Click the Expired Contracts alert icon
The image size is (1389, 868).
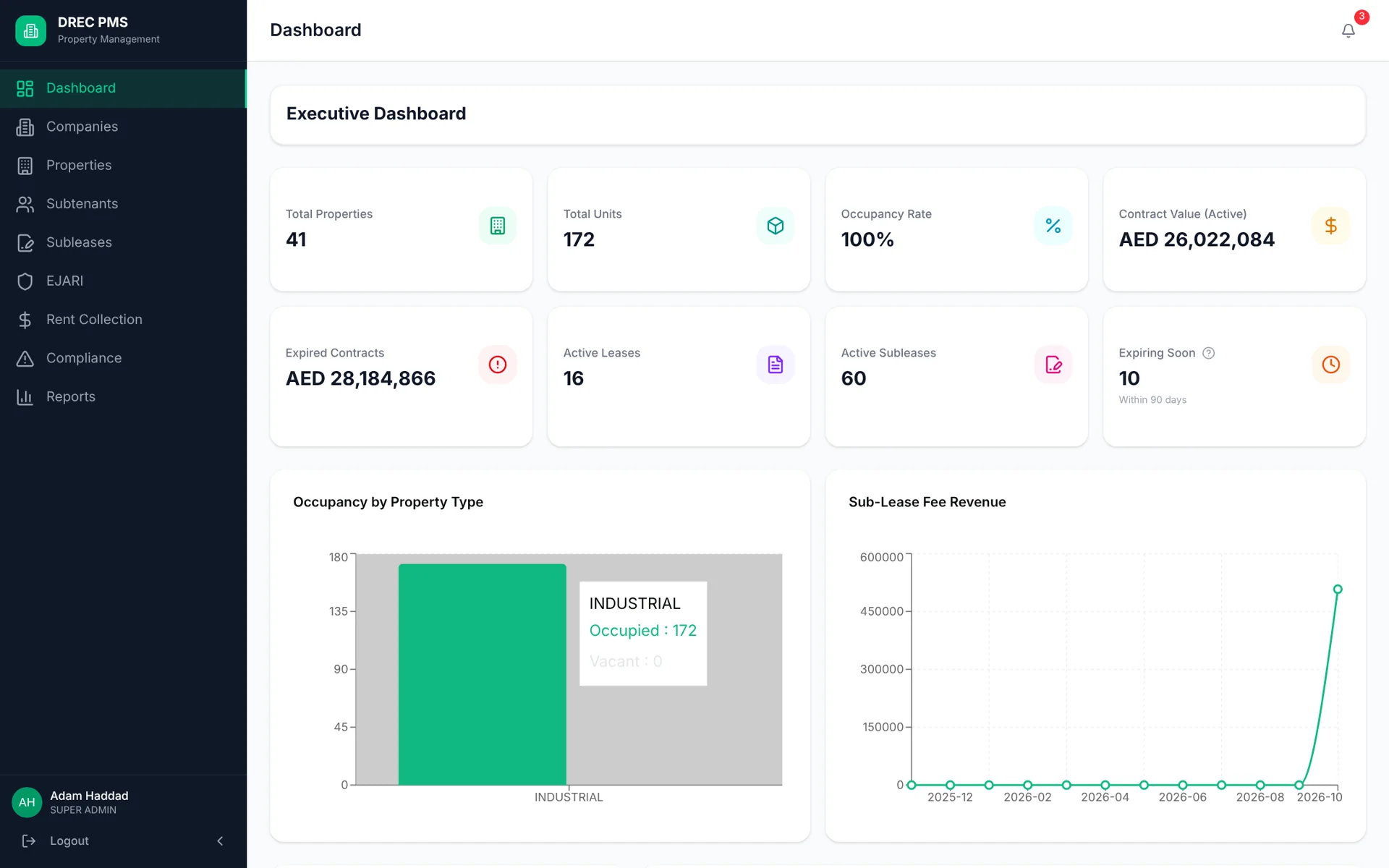pyautogui.click(x=498, y=365)
